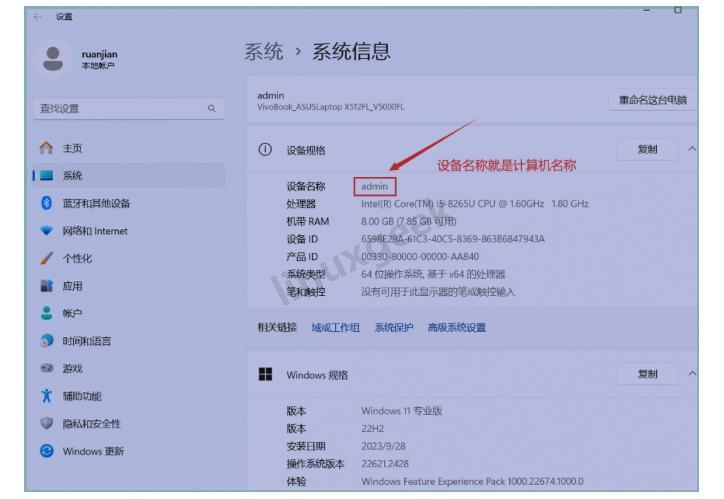The image size is (724, 499).
Task: Click the info circle icon beside 设备规格
Action: pos(265,150)
